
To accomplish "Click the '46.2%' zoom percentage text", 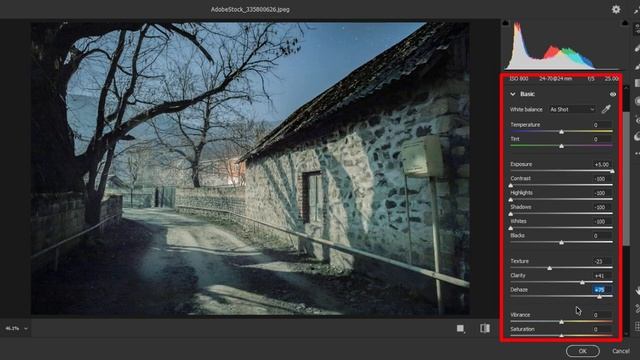I will point(13,329).
